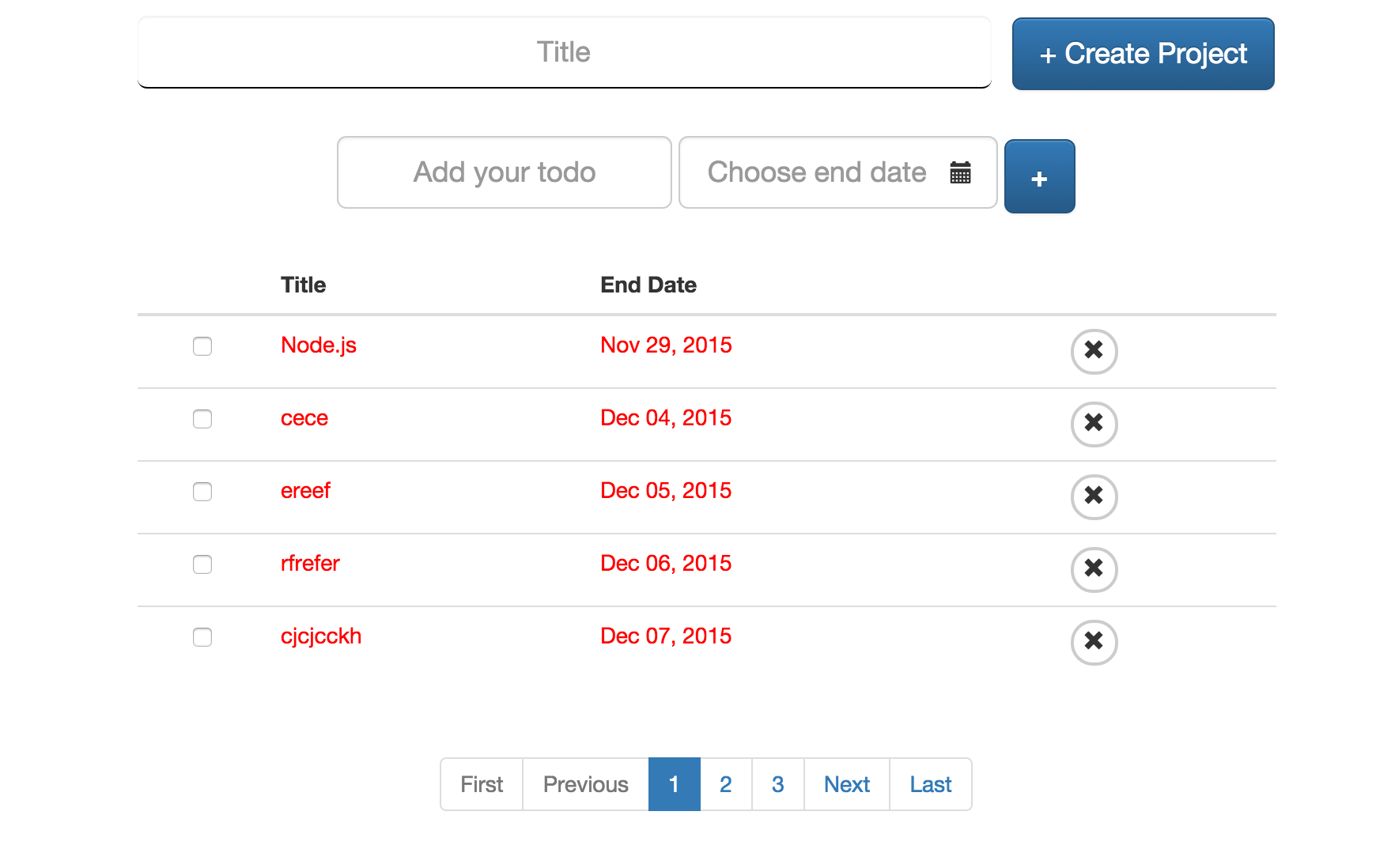
Task: Click the plus button to add todo
Action: pos(1039,177)
